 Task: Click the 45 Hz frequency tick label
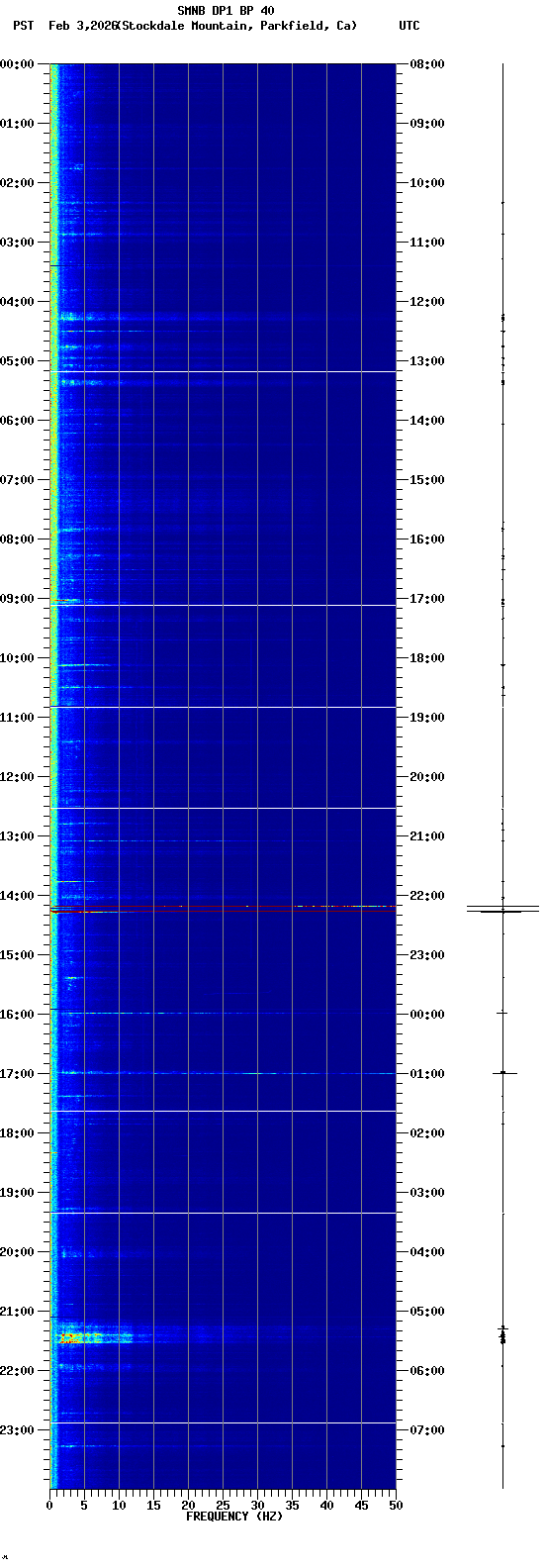(x=361, y=1506)
